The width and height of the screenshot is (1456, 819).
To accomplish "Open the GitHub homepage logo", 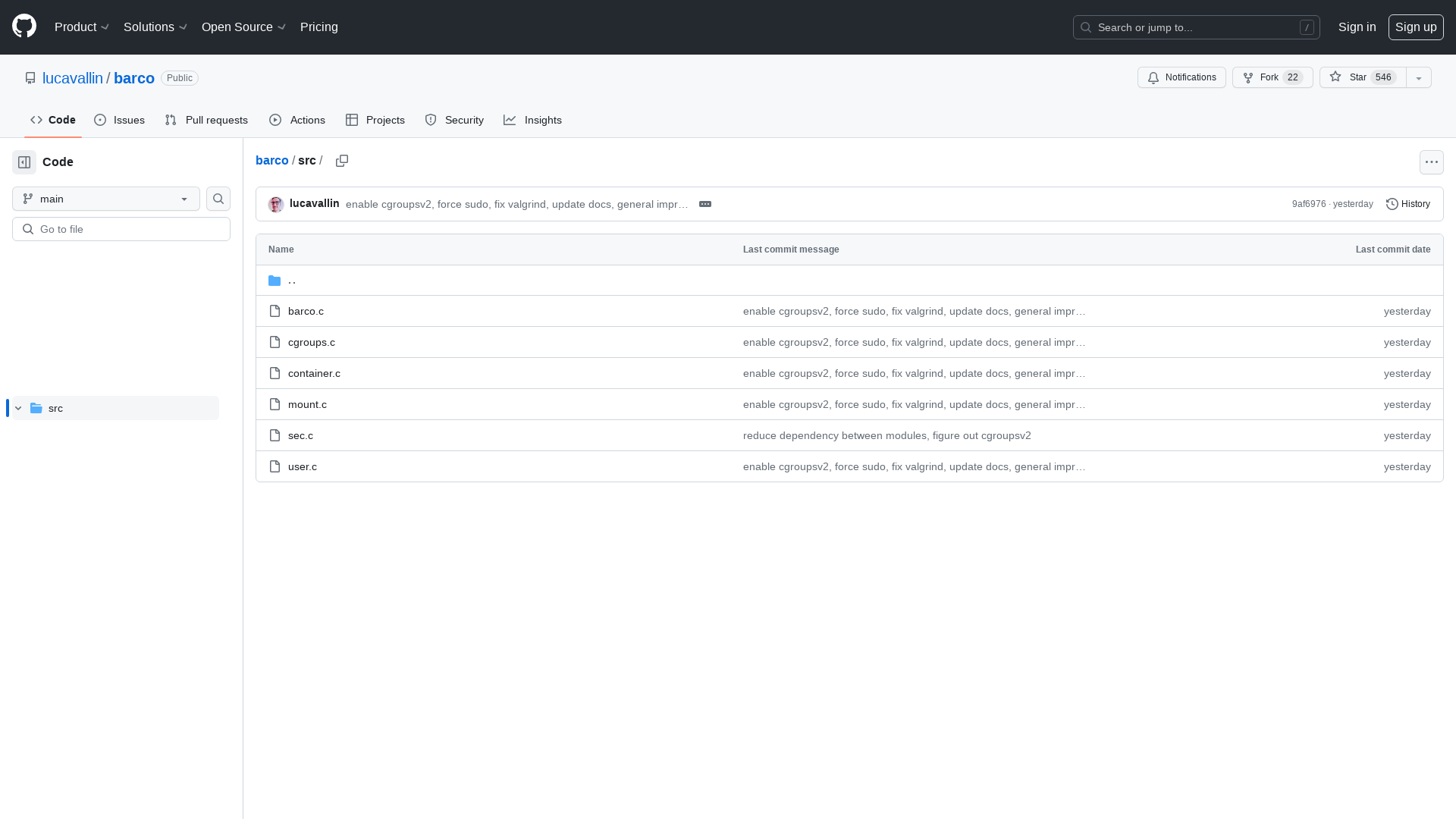I will point(24,27).
